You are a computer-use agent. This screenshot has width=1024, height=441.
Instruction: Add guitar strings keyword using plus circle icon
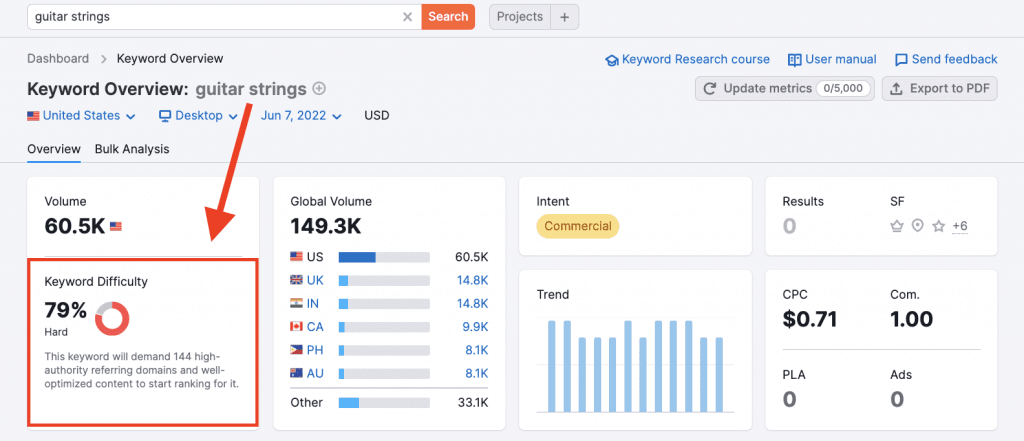pyautogui.click(x=320, y=88)
